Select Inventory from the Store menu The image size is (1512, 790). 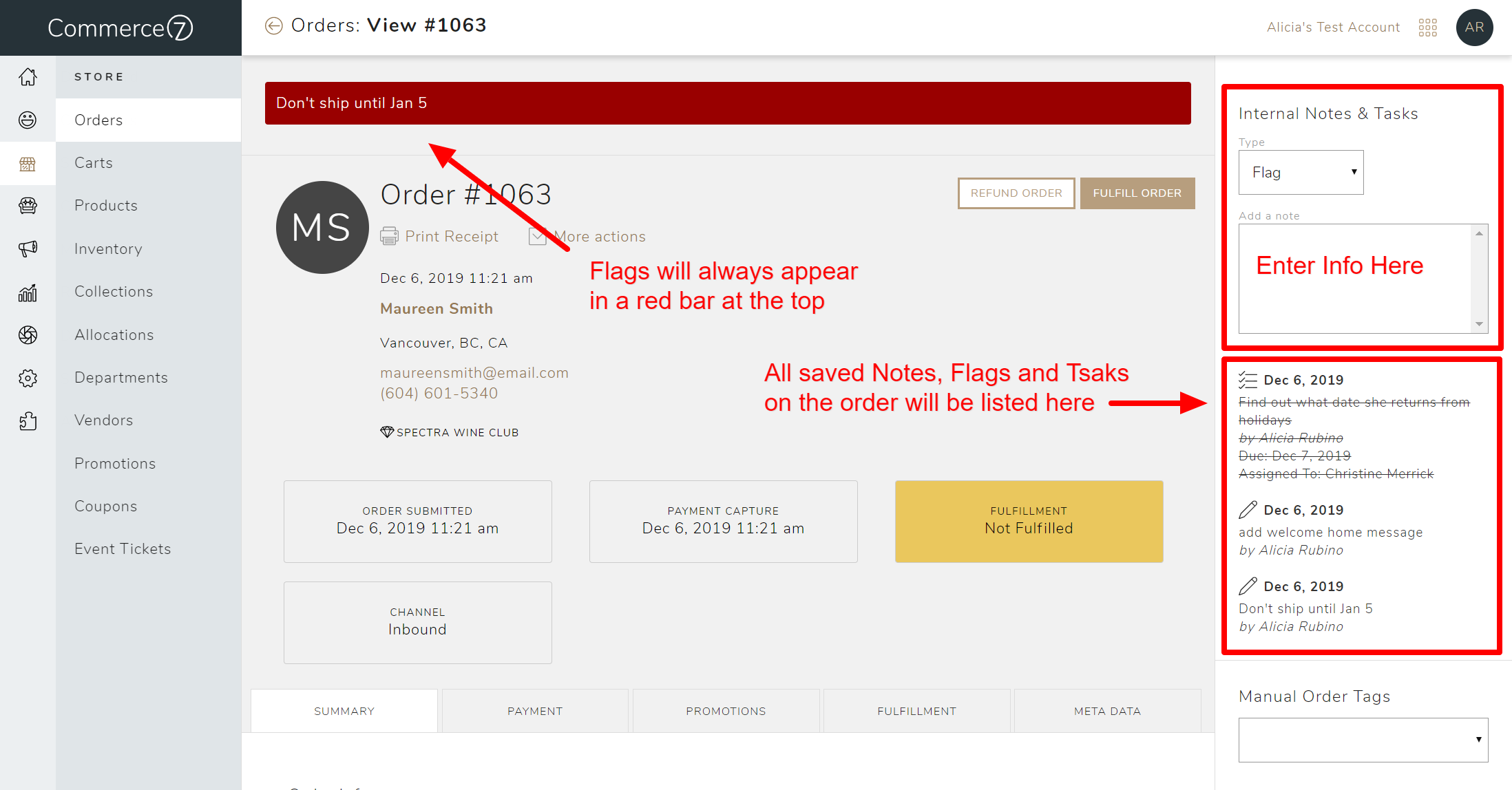click(108, 248)
